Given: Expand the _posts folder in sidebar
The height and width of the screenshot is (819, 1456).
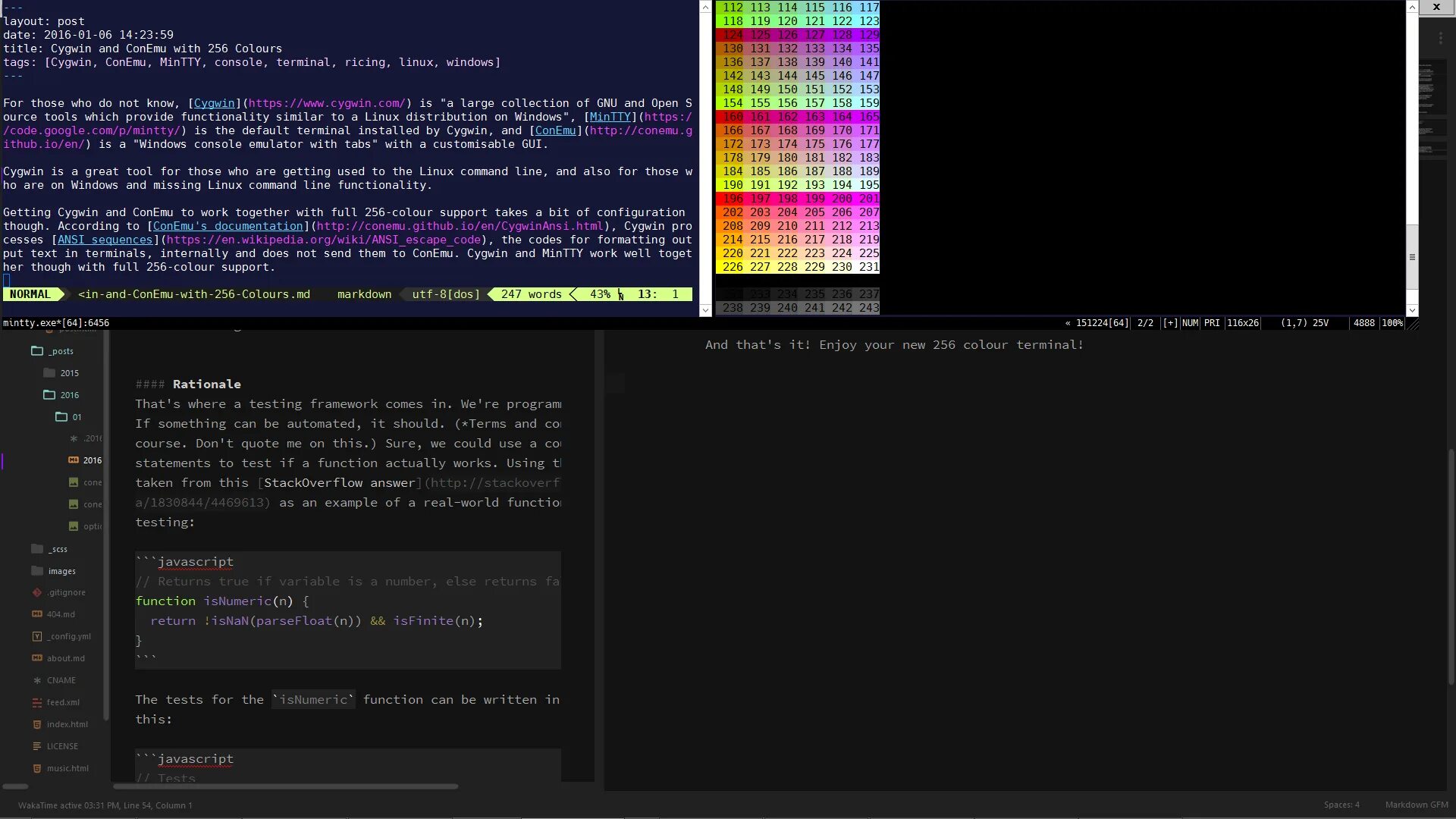Looking at the screenshot, I should [61, 351].
